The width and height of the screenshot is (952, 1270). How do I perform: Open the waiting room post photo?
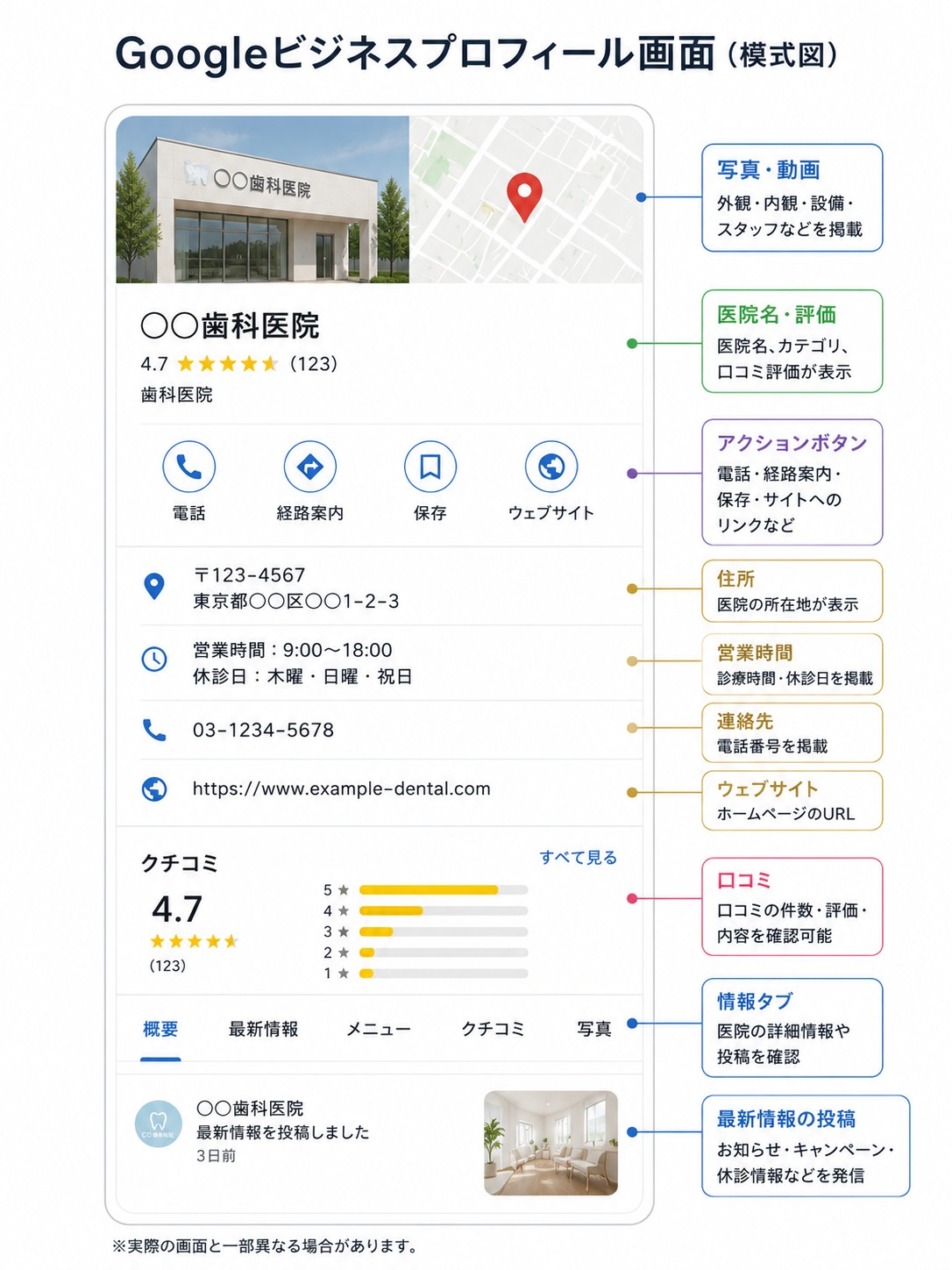point(551,1143)
